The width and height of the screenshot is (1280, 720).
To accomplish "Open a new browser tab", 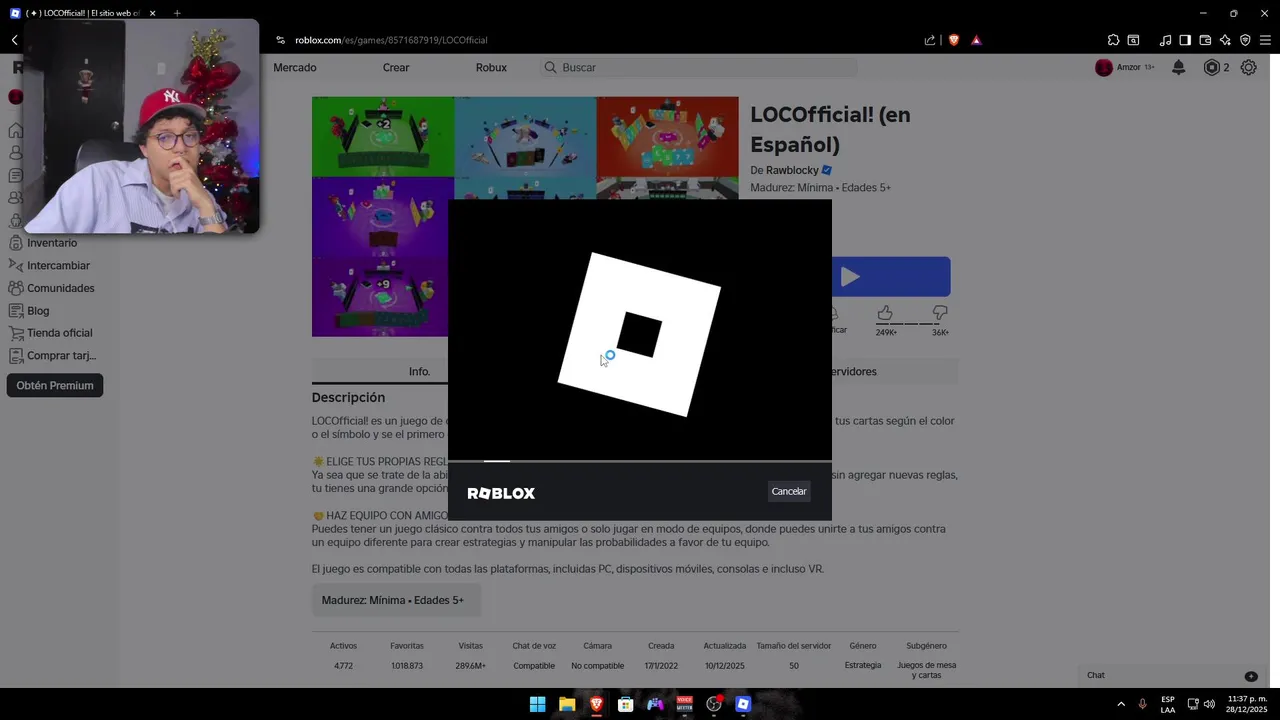I will [177, 13].
